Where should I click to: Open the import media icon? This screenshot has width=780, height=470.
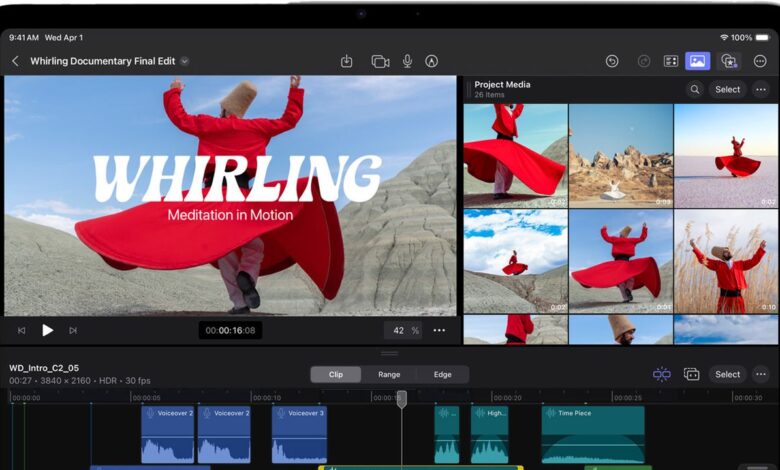coord(346,61)
